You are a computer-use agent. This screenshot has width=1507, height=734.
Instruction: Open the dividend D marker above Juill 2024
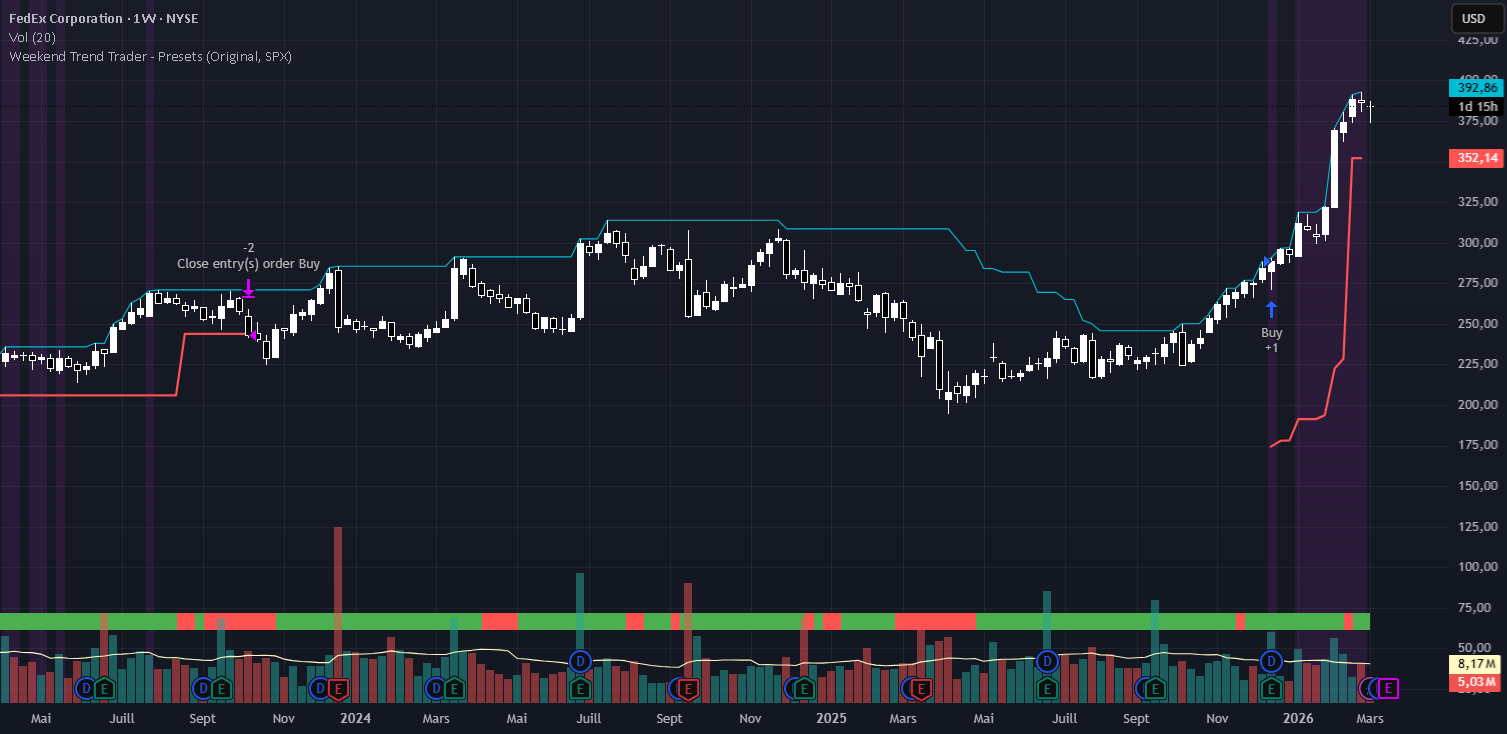580,661
